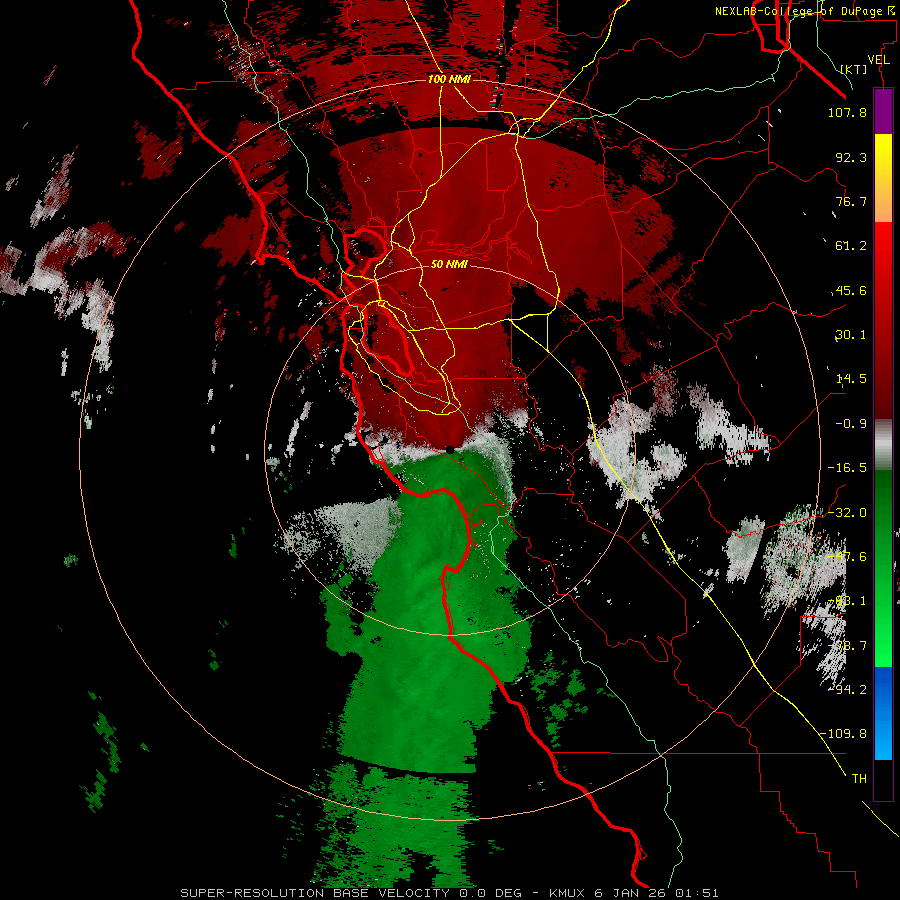Click the -109.8 legend value
900x900 pixels.
click(x=844, y=734)
